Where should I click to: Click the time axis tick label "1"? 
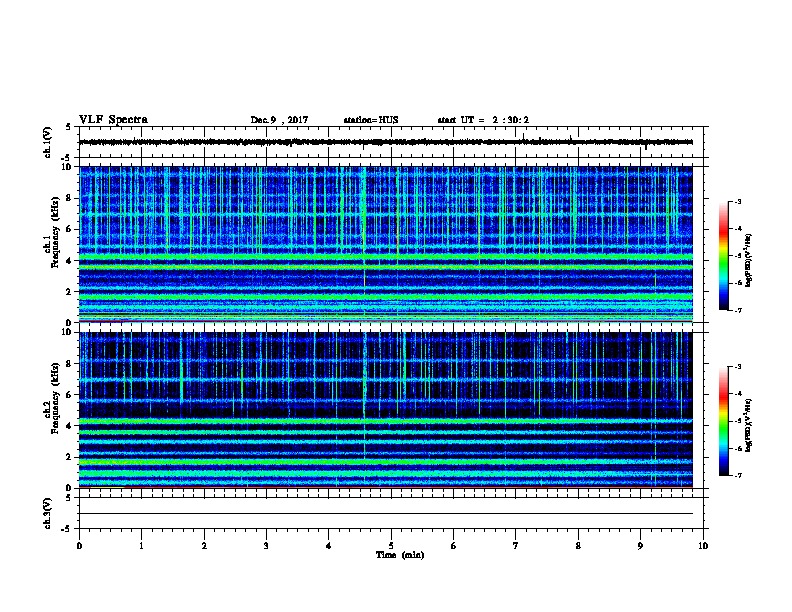141,545
